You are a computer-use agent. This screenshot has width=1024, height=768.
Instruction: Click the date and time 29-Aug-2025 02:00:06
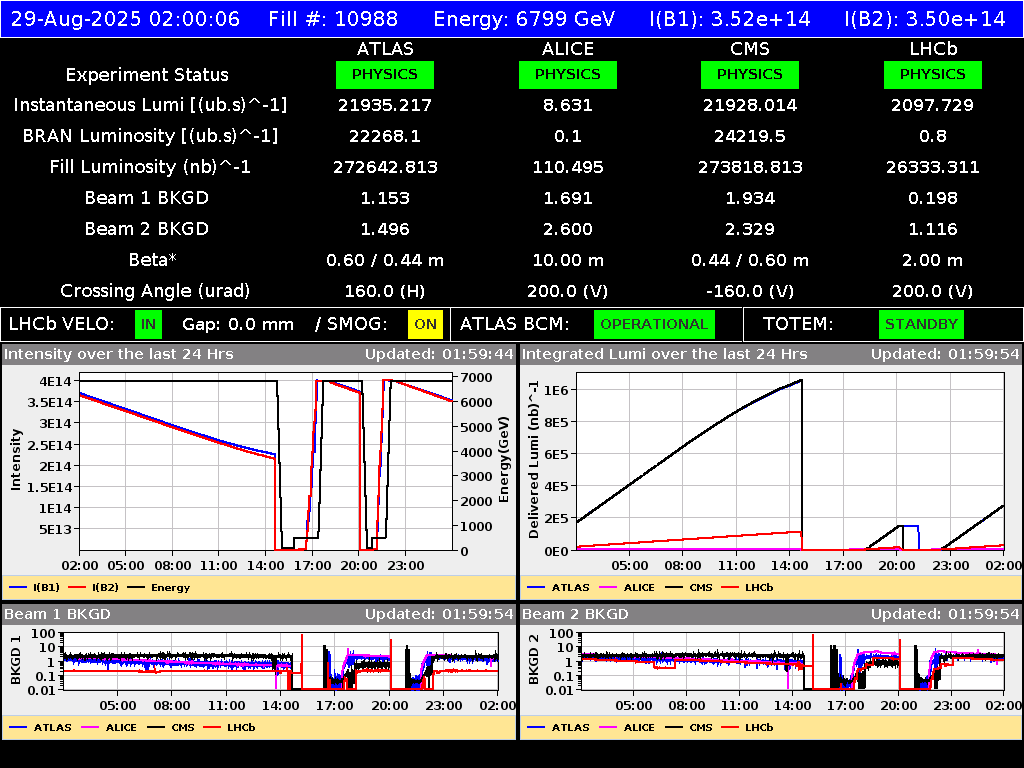(125, 18)
